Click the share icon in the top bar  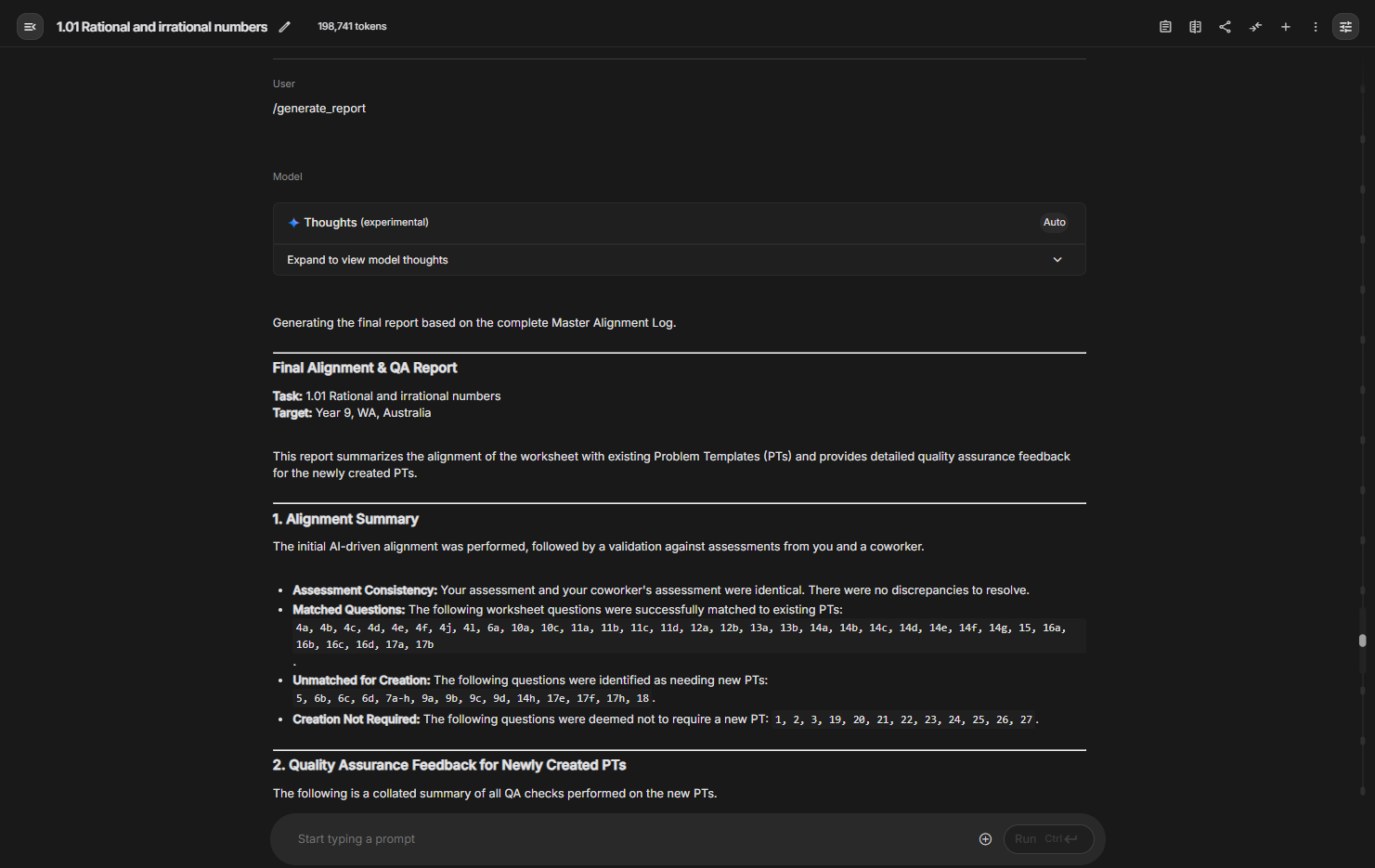(x=1226, y=27)
